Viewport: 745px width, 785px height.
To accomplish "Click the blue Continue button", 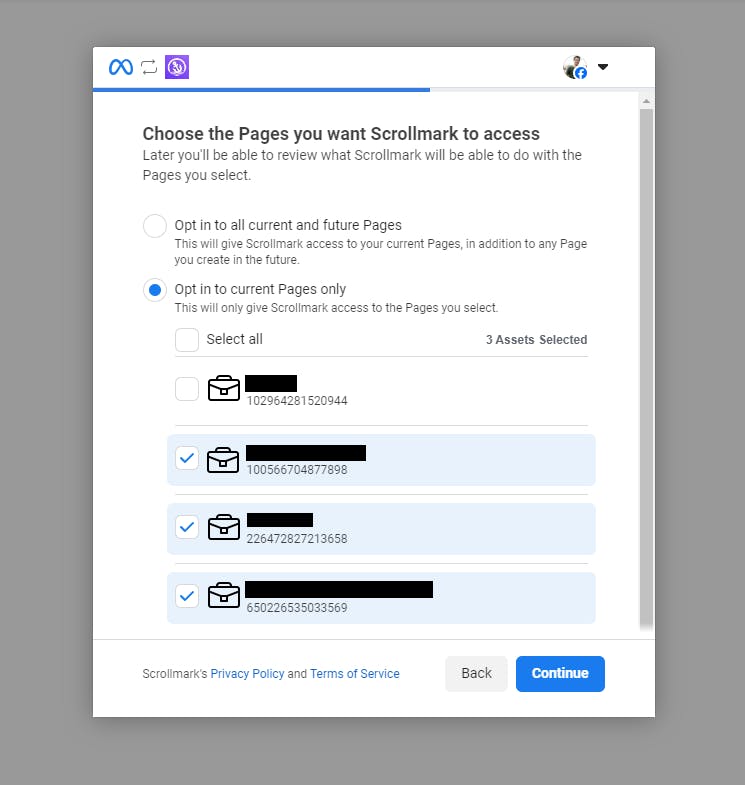I will [x=560, y=674].
